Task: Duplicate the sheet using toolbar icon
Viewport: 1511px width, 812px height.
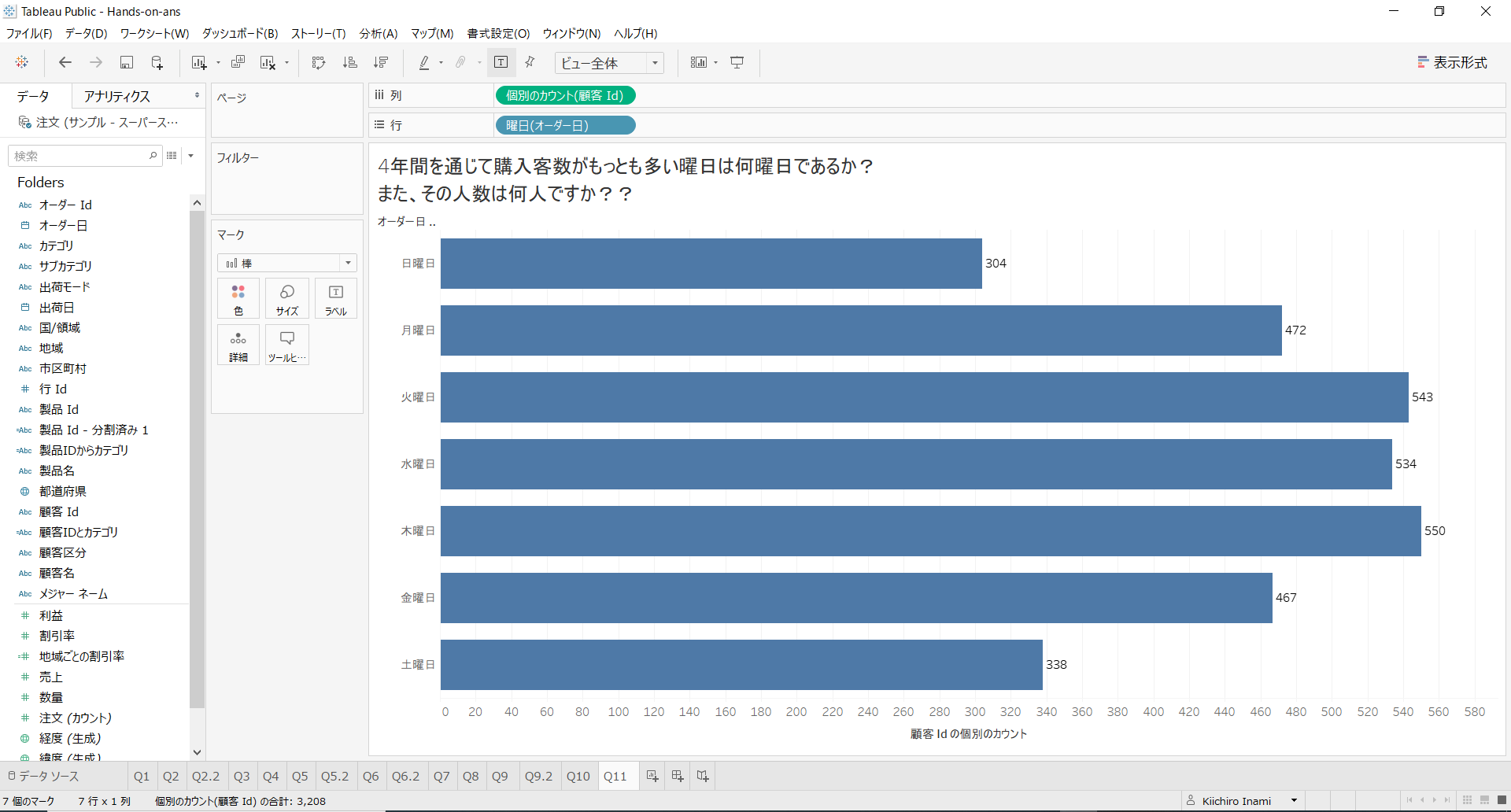Action: [238, 62]
